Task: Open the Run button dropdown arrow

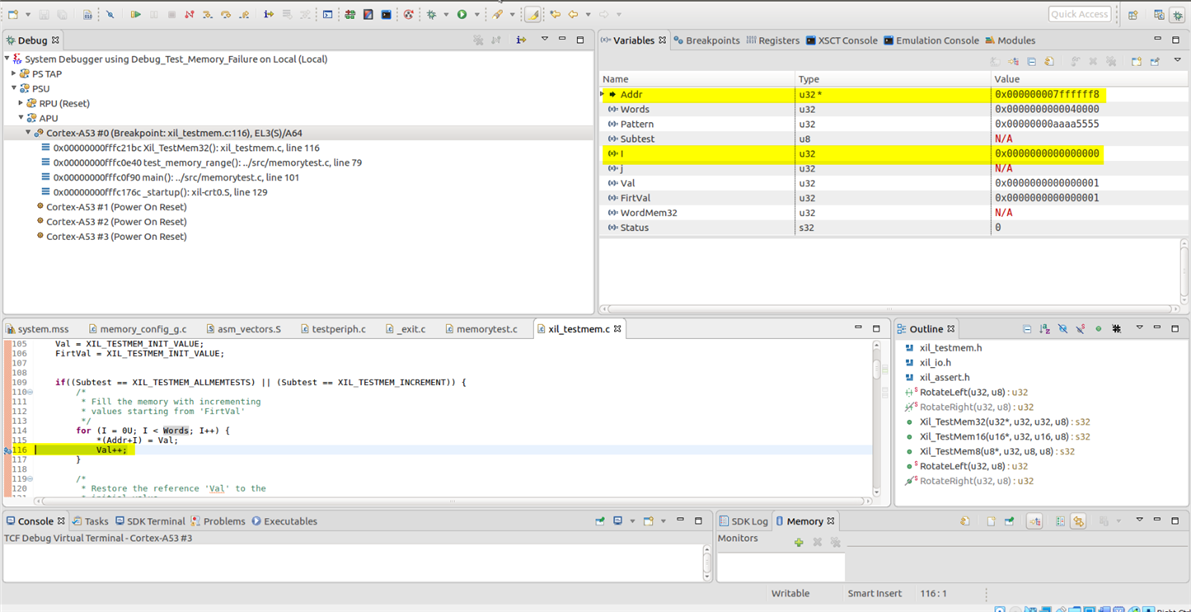Action: (x=475, y=15)
